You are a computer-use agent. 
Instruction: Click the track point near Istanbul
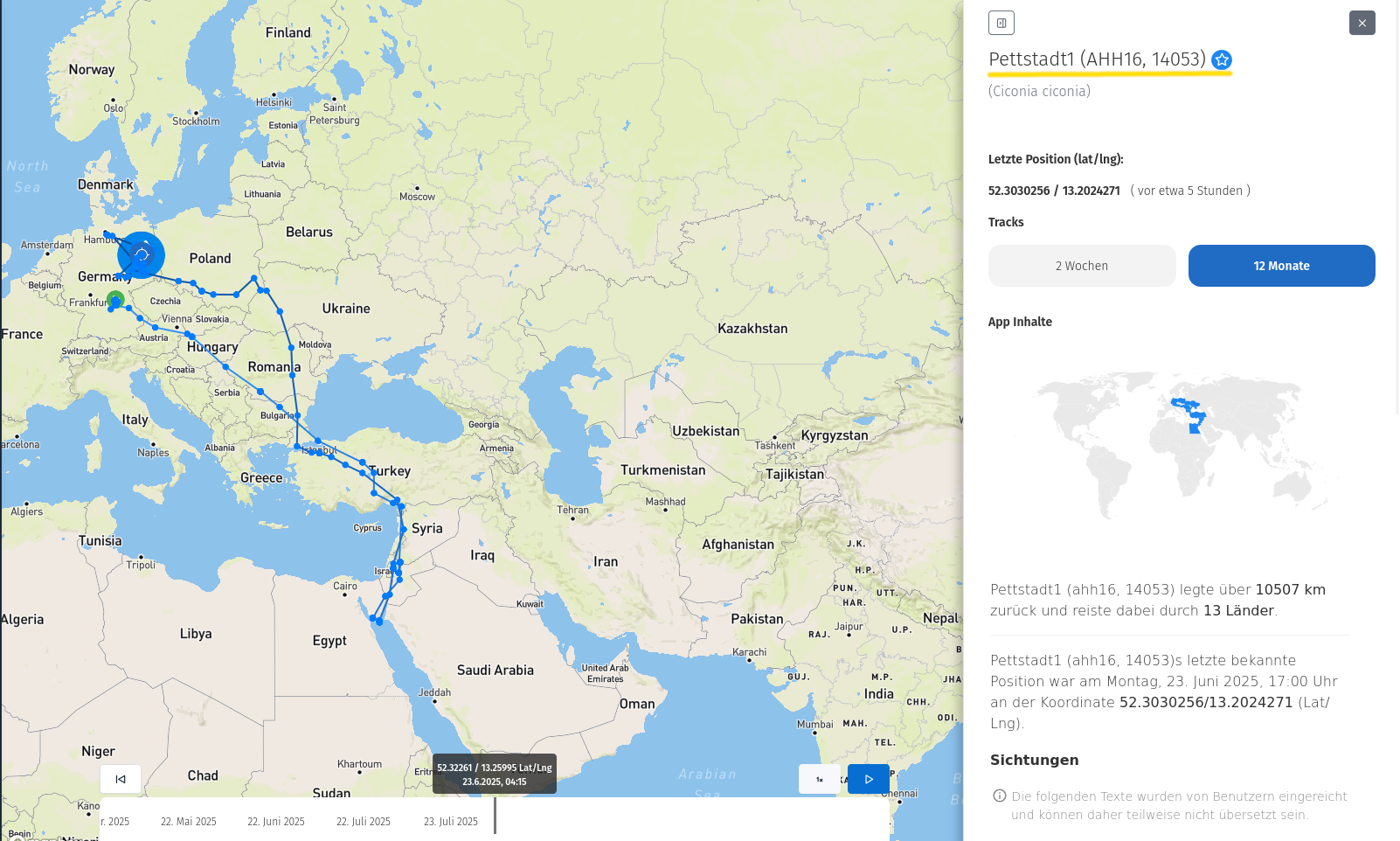(x=312, y=452)
